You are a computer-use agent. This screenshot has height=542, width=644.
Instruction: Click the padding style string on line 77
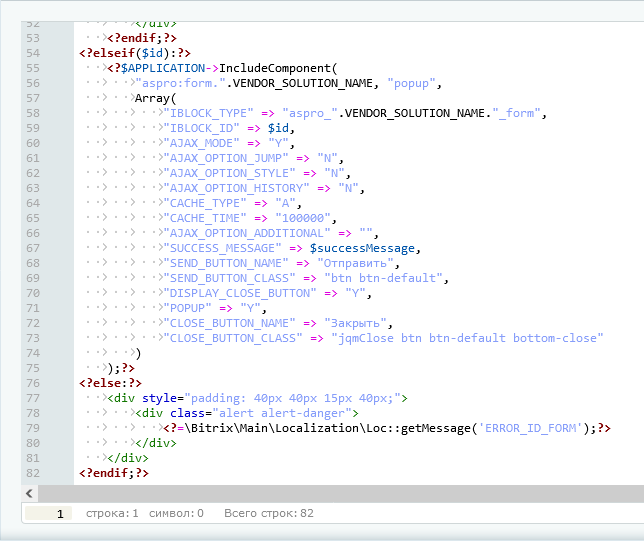pyautogui.click(x=292, y=398)
